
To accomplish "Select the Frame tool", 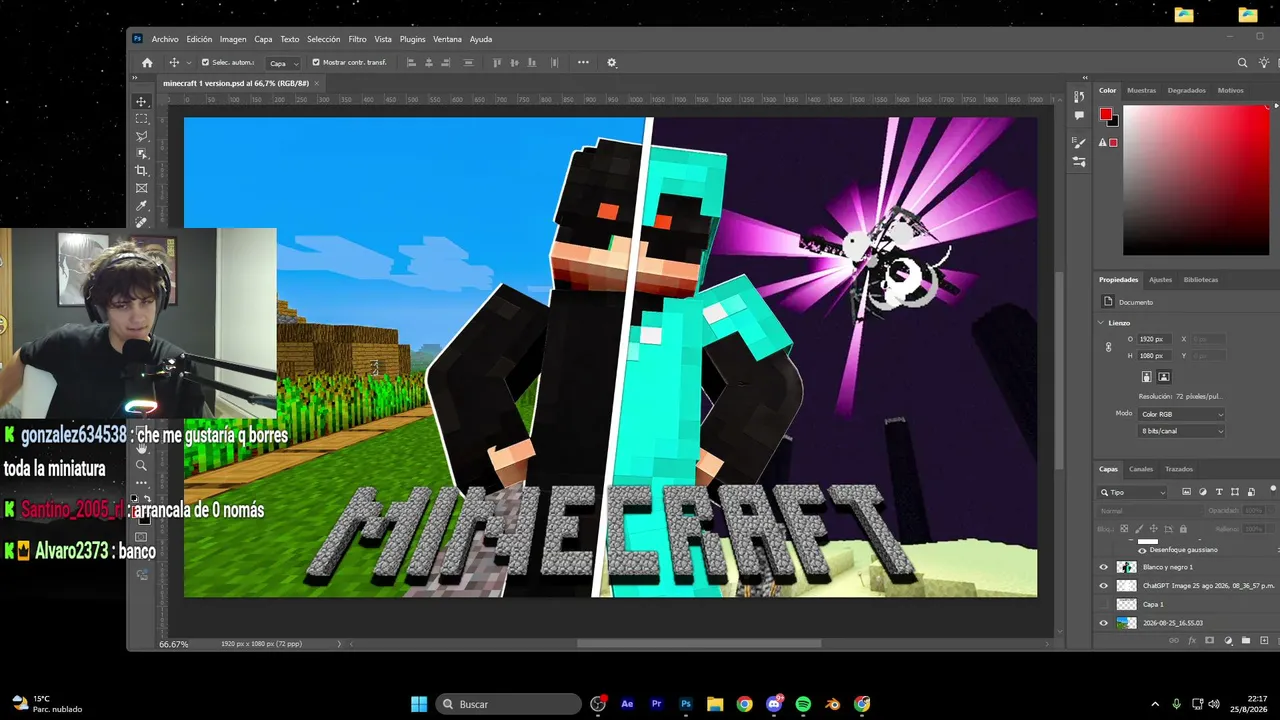I will click(141, 188).
